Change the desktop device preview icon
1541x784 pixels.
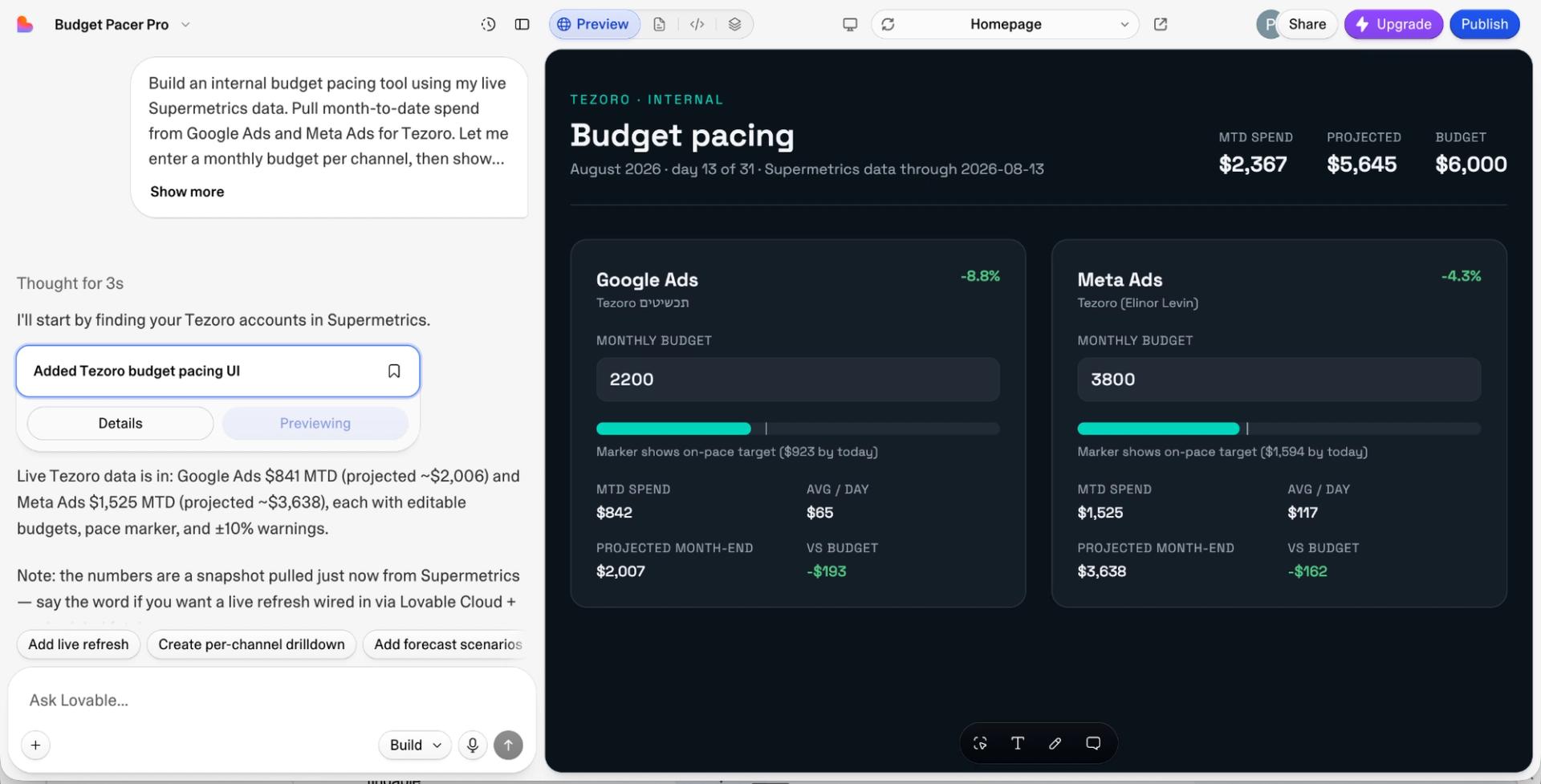[x=850, y=24]
